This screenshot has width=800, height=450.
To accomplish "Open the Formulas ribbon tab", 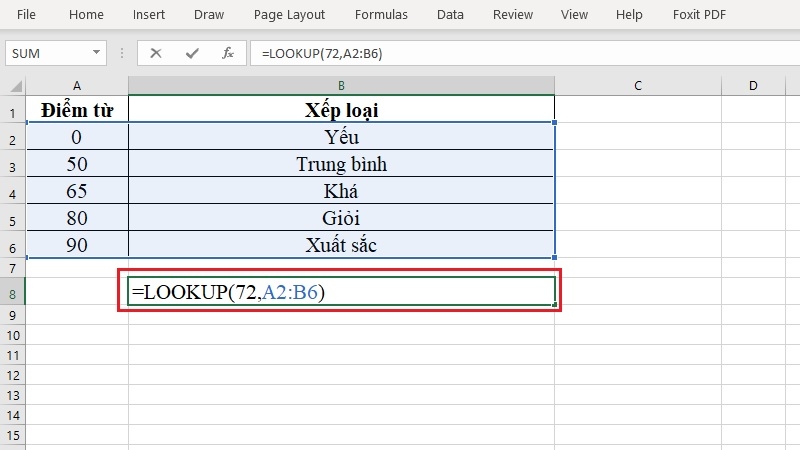I will (381, 15).
